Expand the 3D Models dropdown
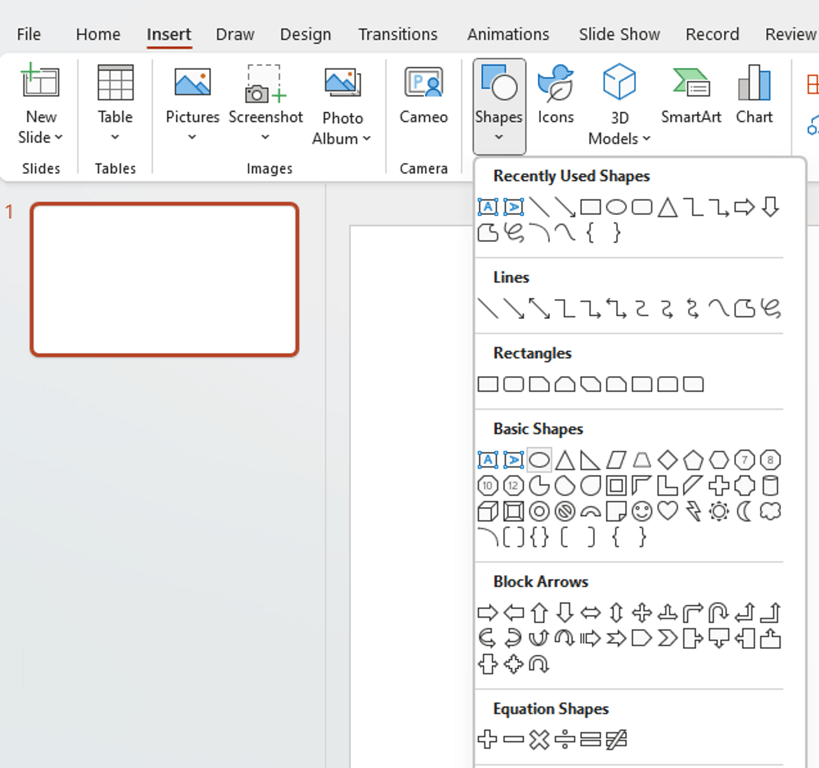 pyautogui.click(x=647, y=139)
